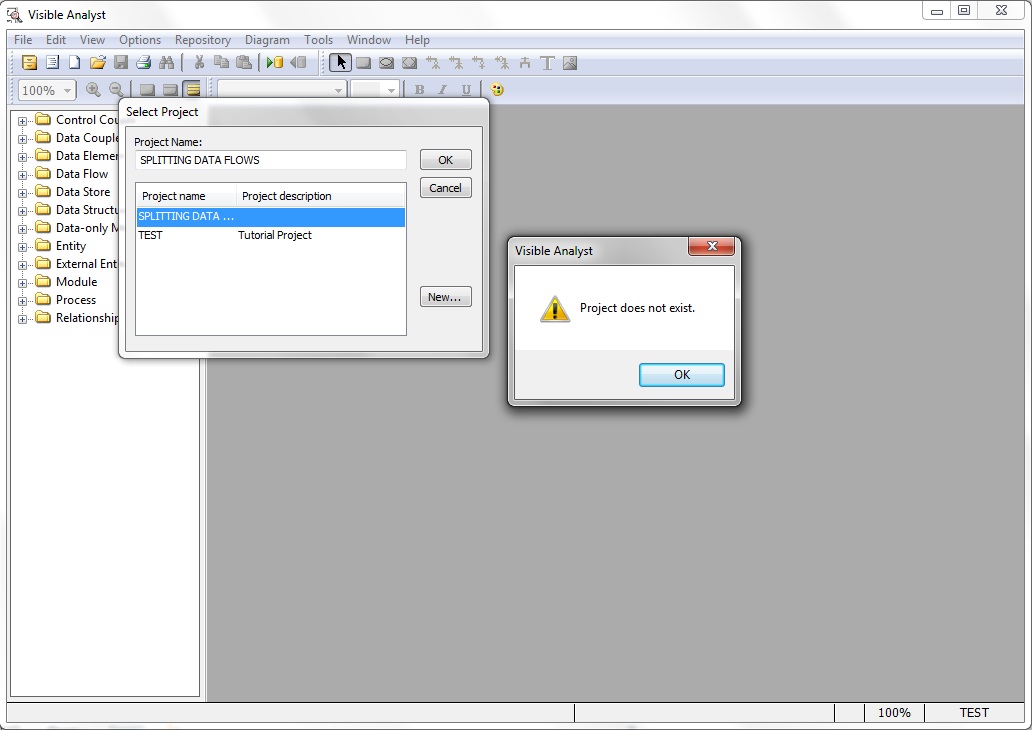Image resolution: width=1032 pixels, height=730 pixels.
Task: Expand the Data Flow folder
Action: tap(22, 175)
